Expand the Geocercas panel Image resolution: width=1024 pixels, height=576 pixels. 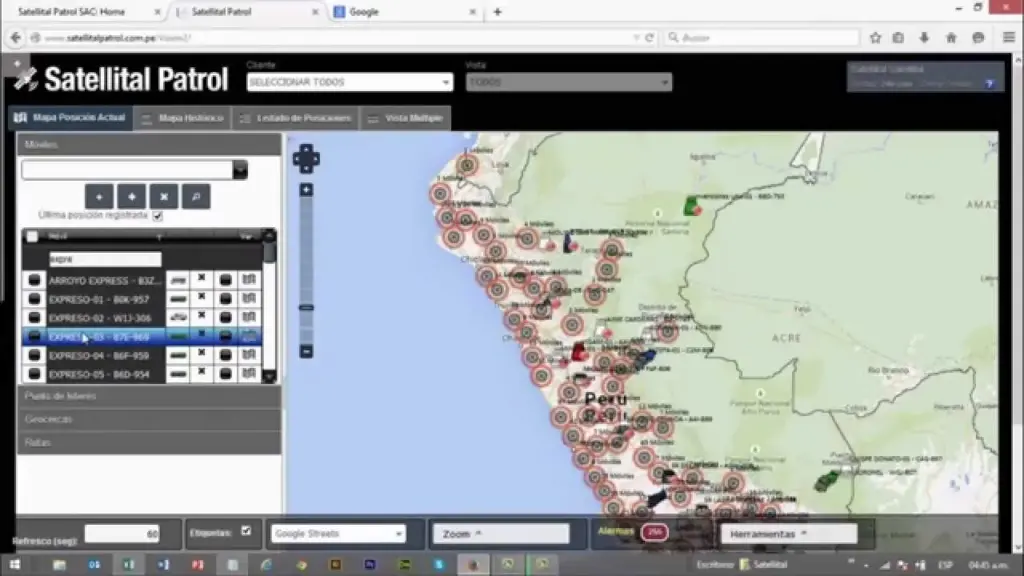(x=149, y=419)
